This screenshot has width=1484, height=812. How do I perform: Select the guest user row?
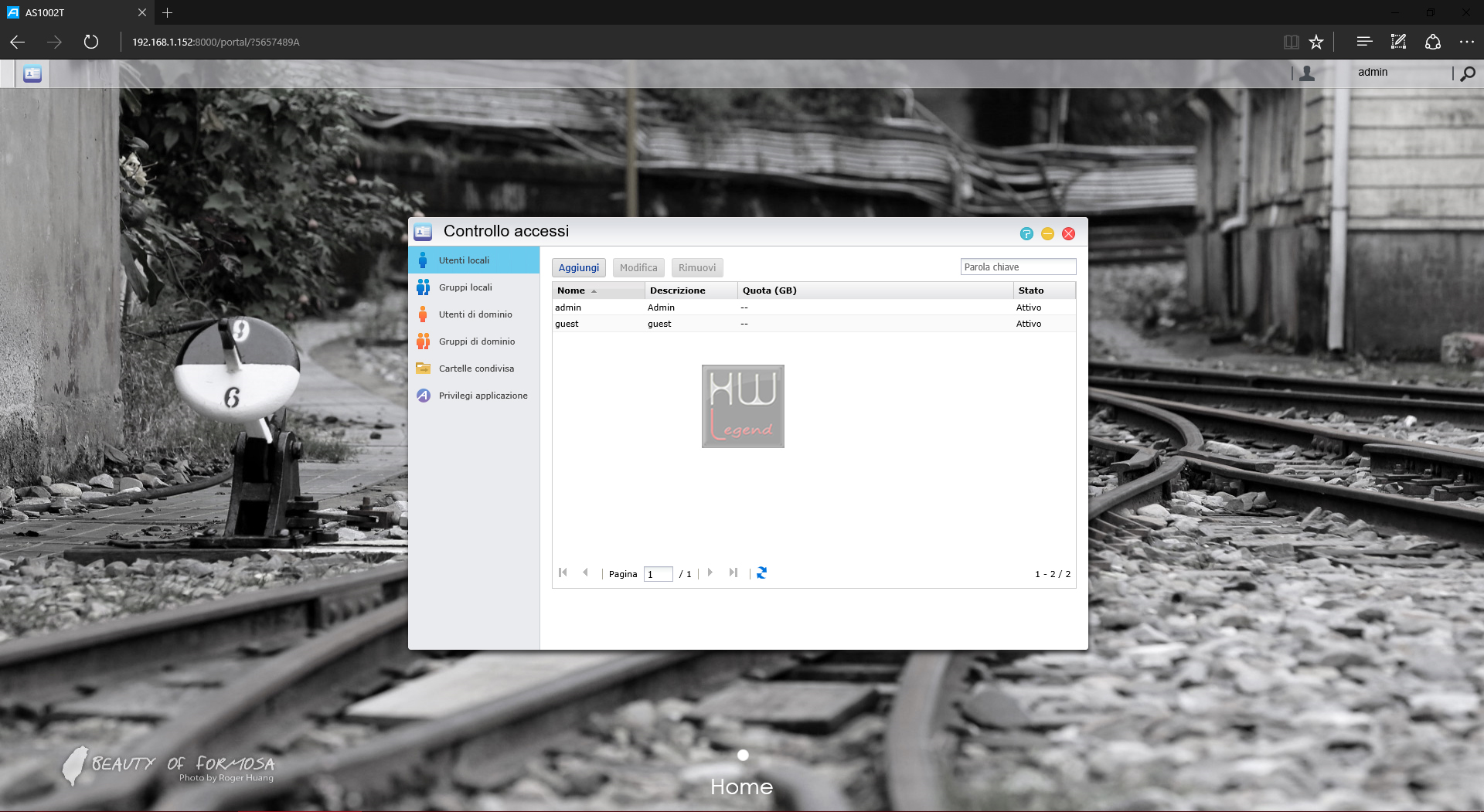(x=814, y=324)
